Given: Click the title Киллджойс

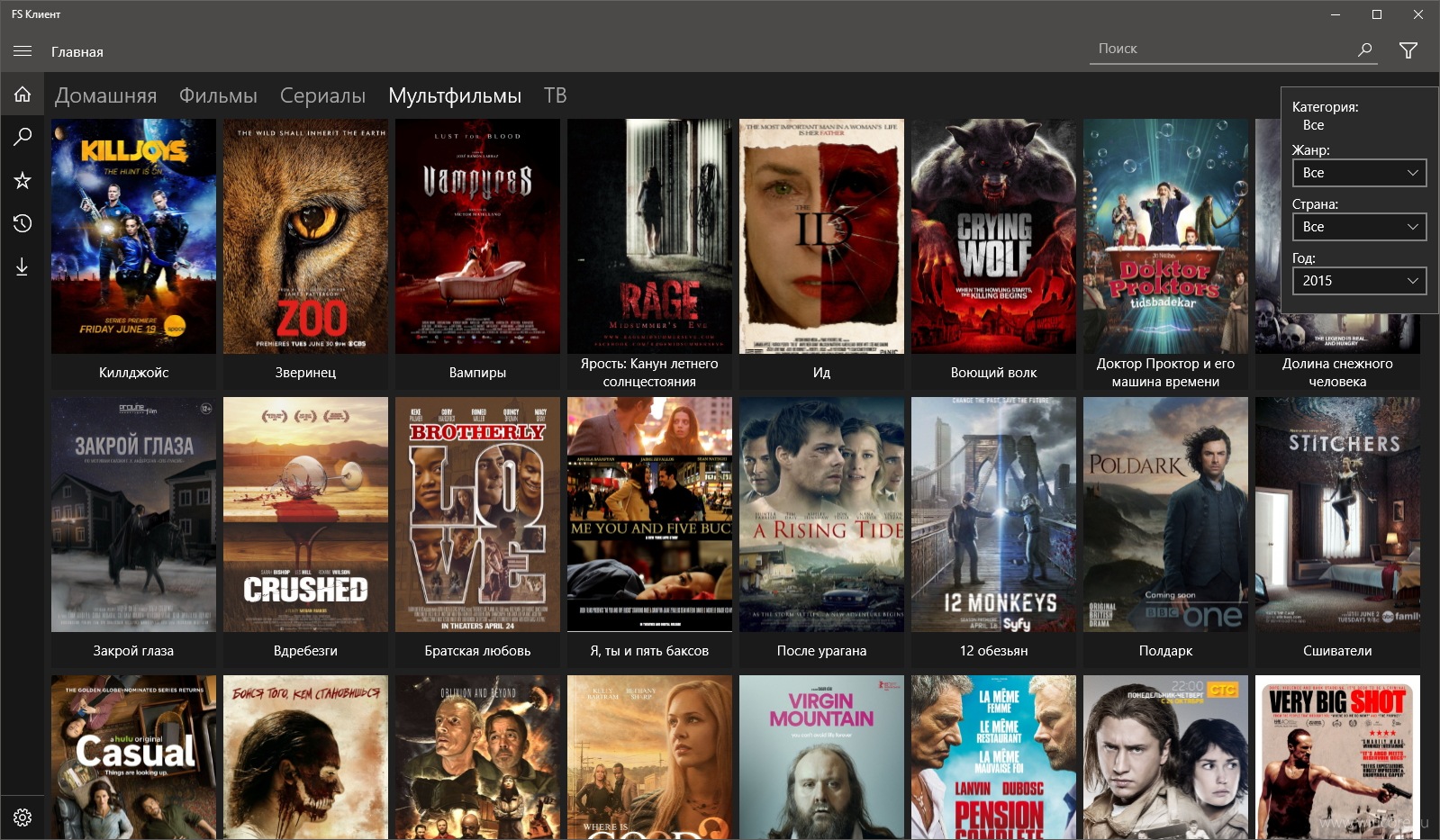Looking at the screenshot, I should (133, 373).
